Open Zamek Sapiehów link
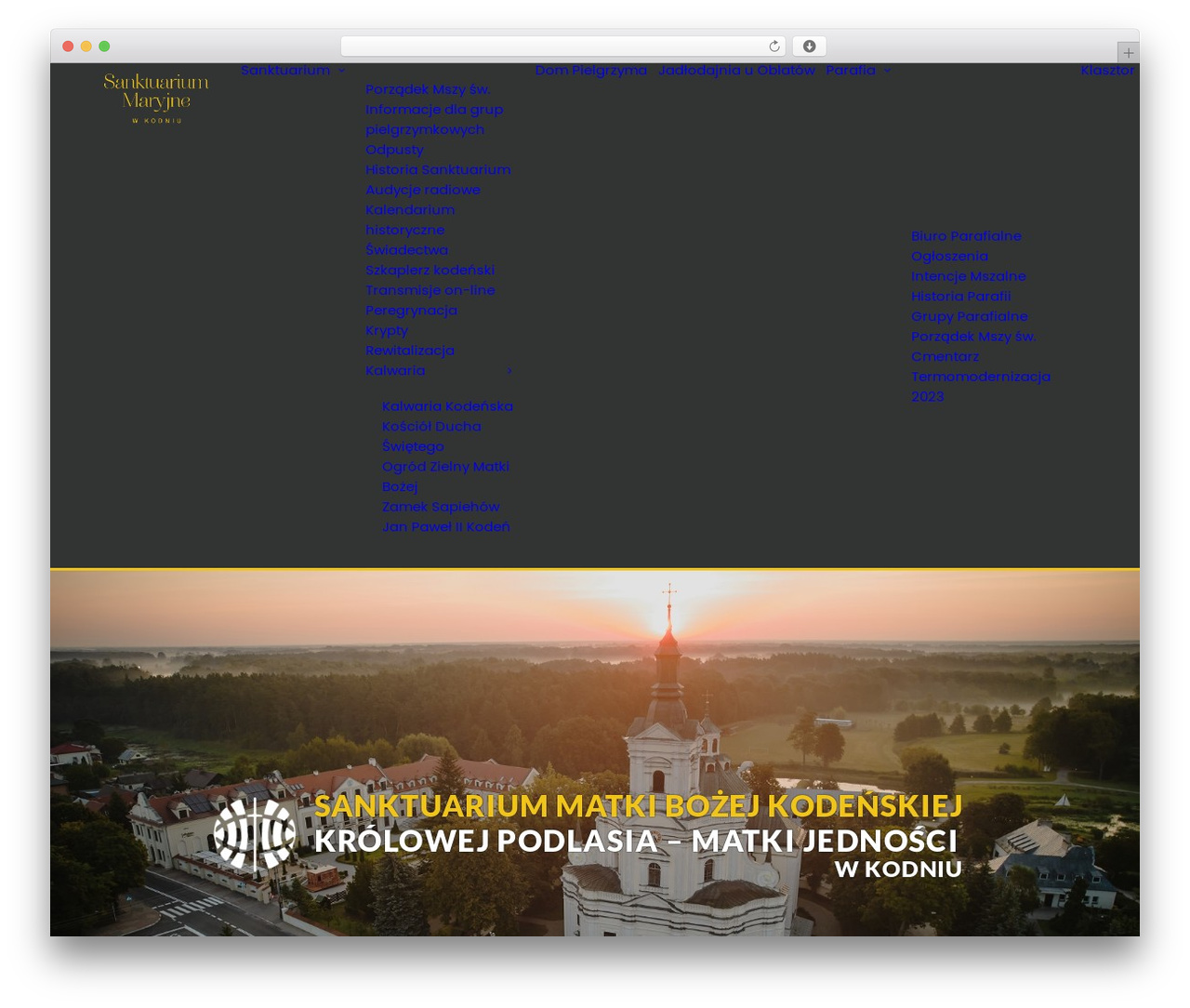The height and width of the screenshot is (1008, 1190). point(441,507)
